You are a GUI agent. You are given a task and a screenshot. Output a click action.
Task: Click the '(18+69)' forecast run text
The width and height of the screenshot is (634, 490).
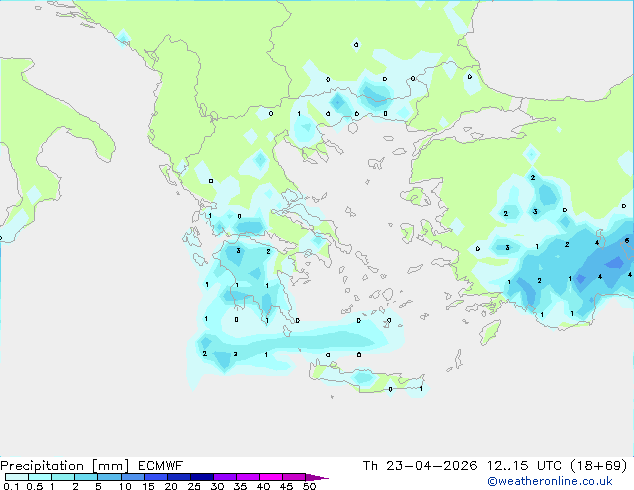pos(598,466)
